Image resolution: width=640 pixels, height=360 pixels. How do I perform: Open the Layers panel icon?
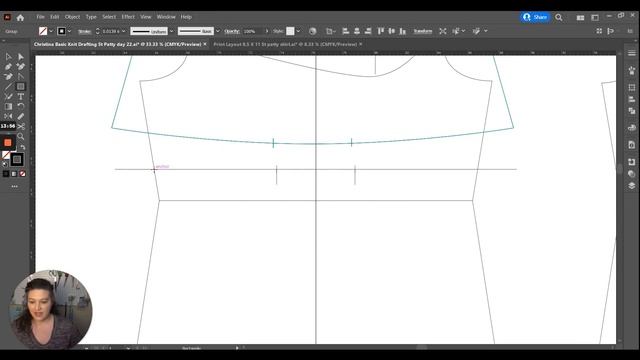tap(631, 186)
